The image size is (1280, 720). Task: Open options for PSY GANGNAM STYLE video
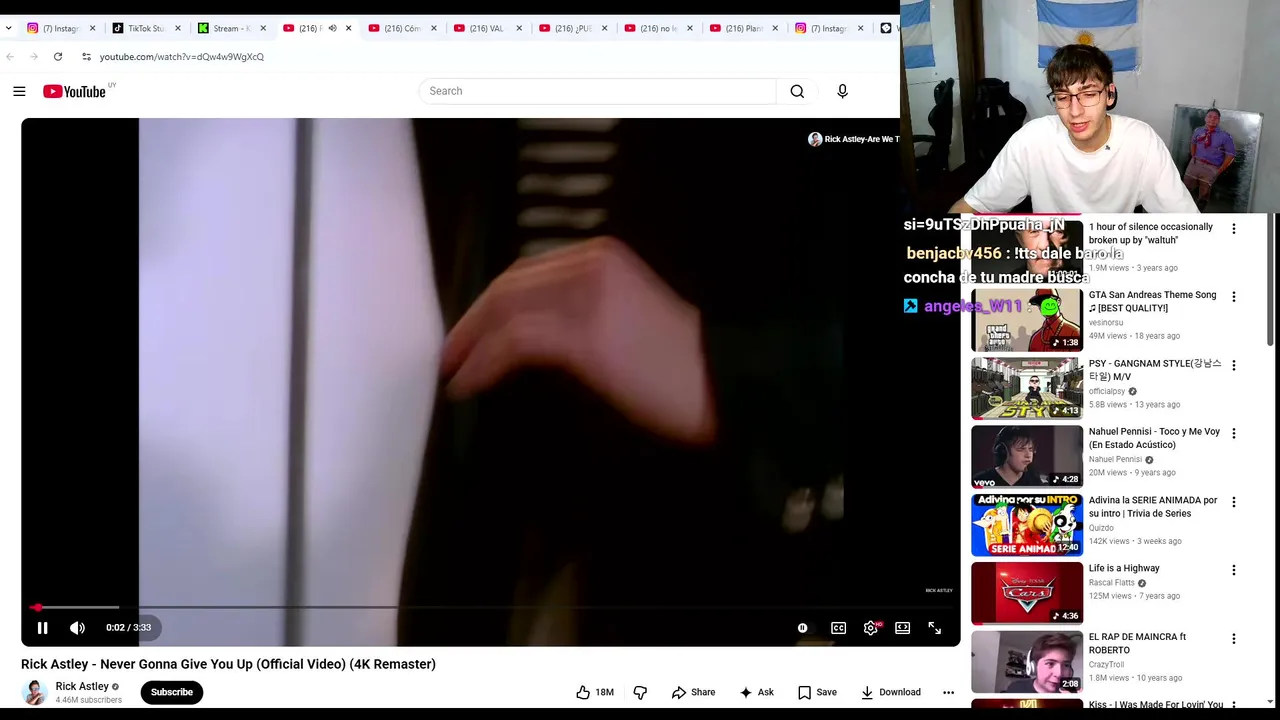pyautogui.click(x=1233, y=365)
